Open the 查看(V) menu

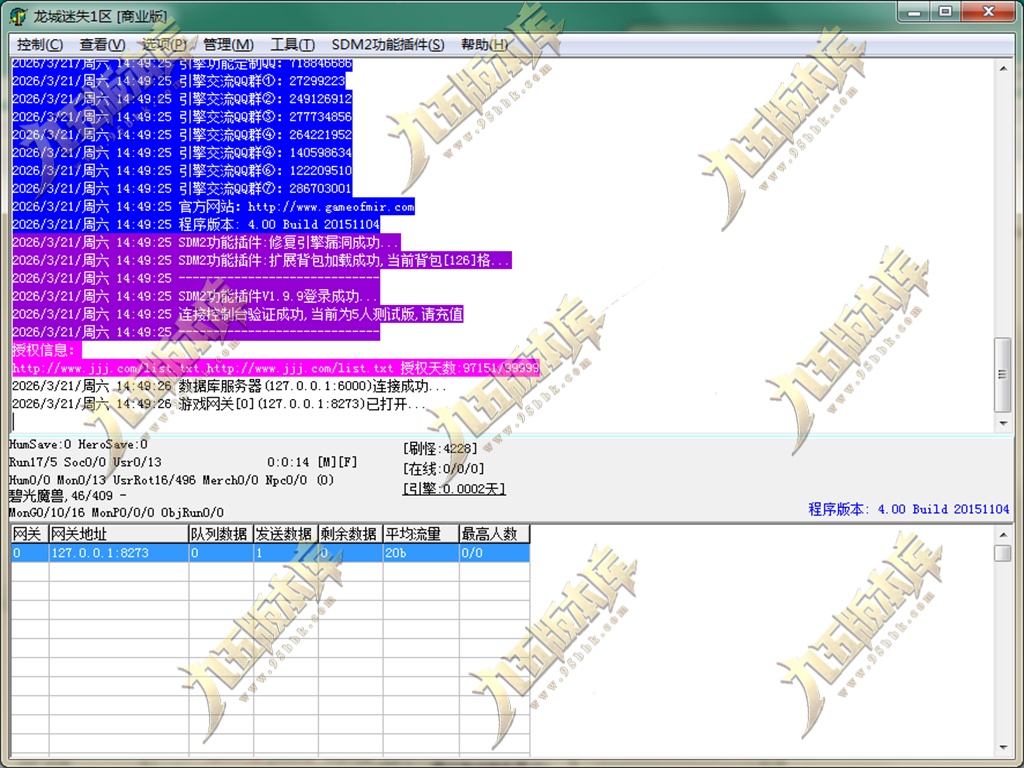tap(102, 44)
